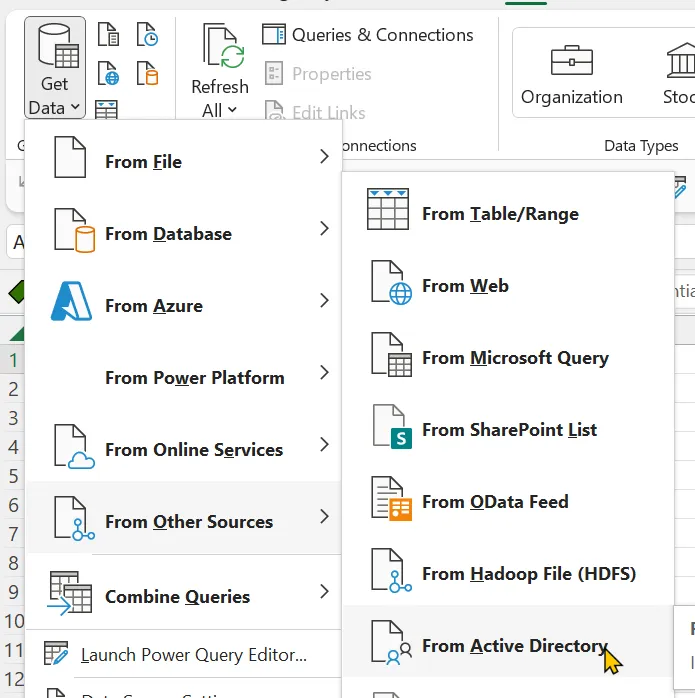This screenshot has width=695, height=698.
Task: Select row 5 header
Action: point(13,476)
